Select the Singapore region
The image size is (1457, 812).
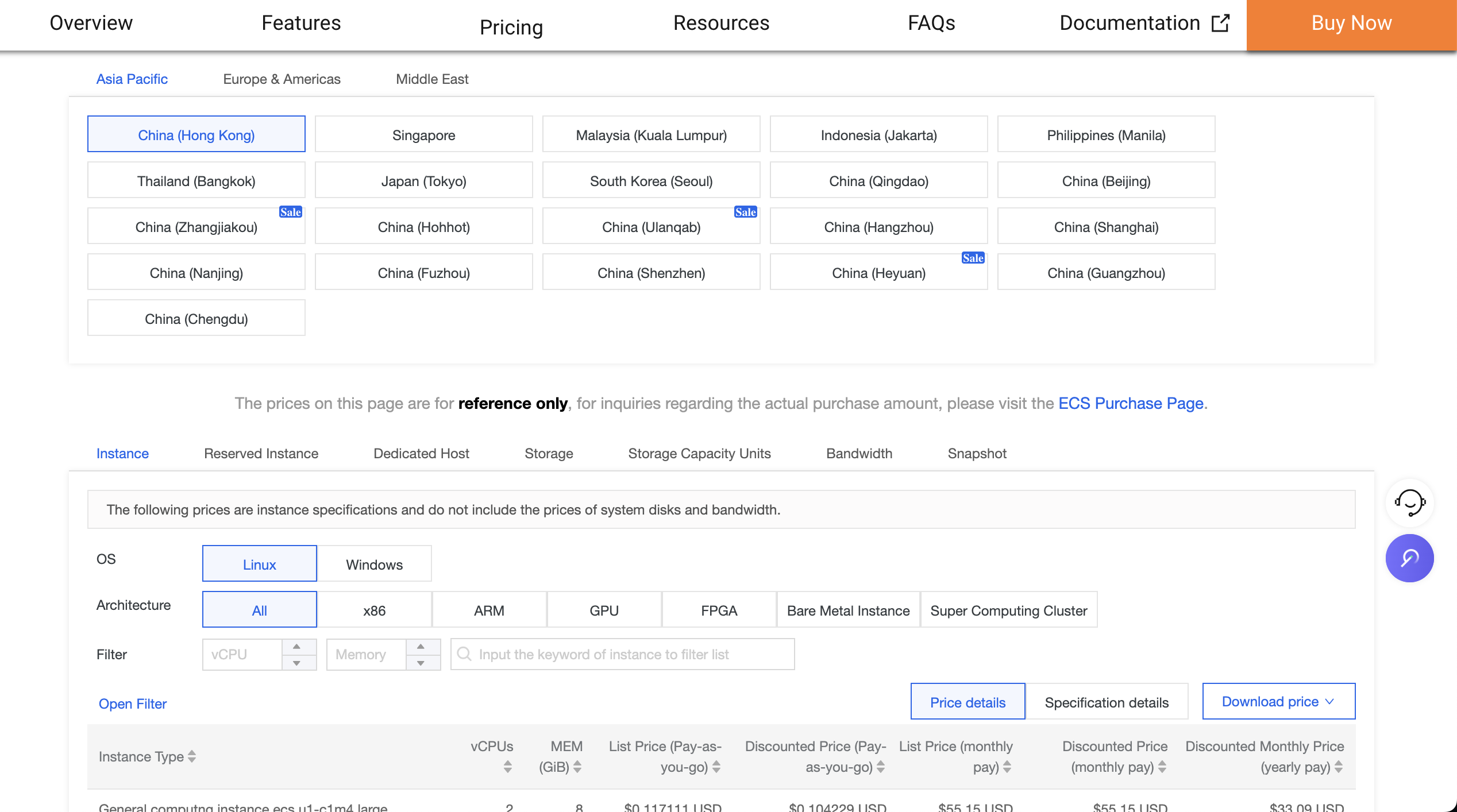[423, 135]
